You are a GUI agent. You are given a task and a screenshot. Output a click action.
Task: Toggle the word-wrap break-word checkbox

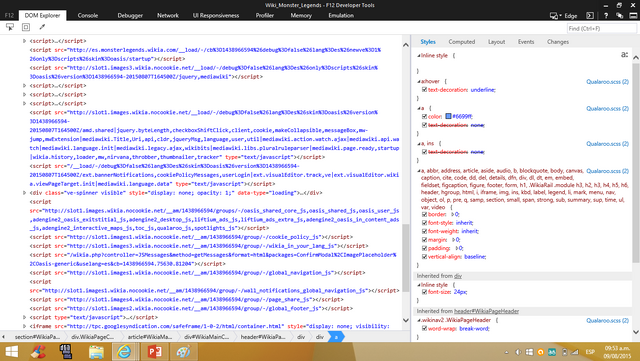(424, 328)
